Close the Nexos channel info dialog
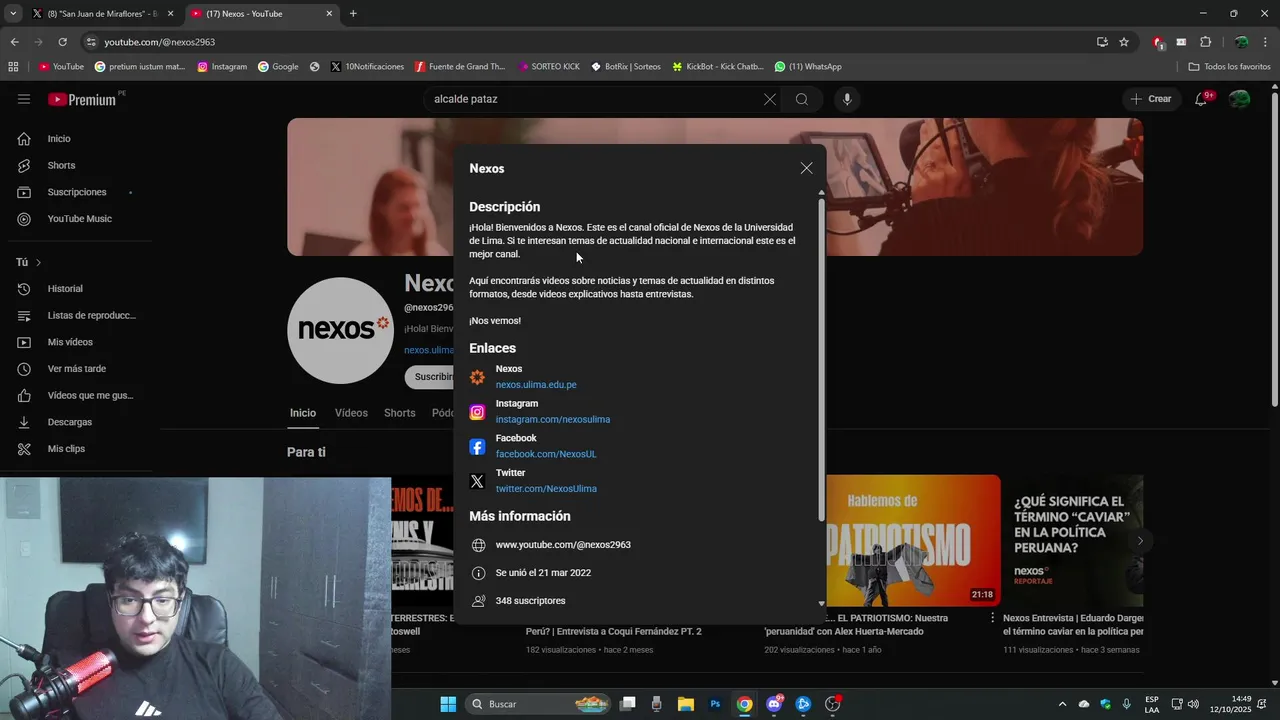The height and width of the screenshot is (720, 1280). click(x=806, y=168)
